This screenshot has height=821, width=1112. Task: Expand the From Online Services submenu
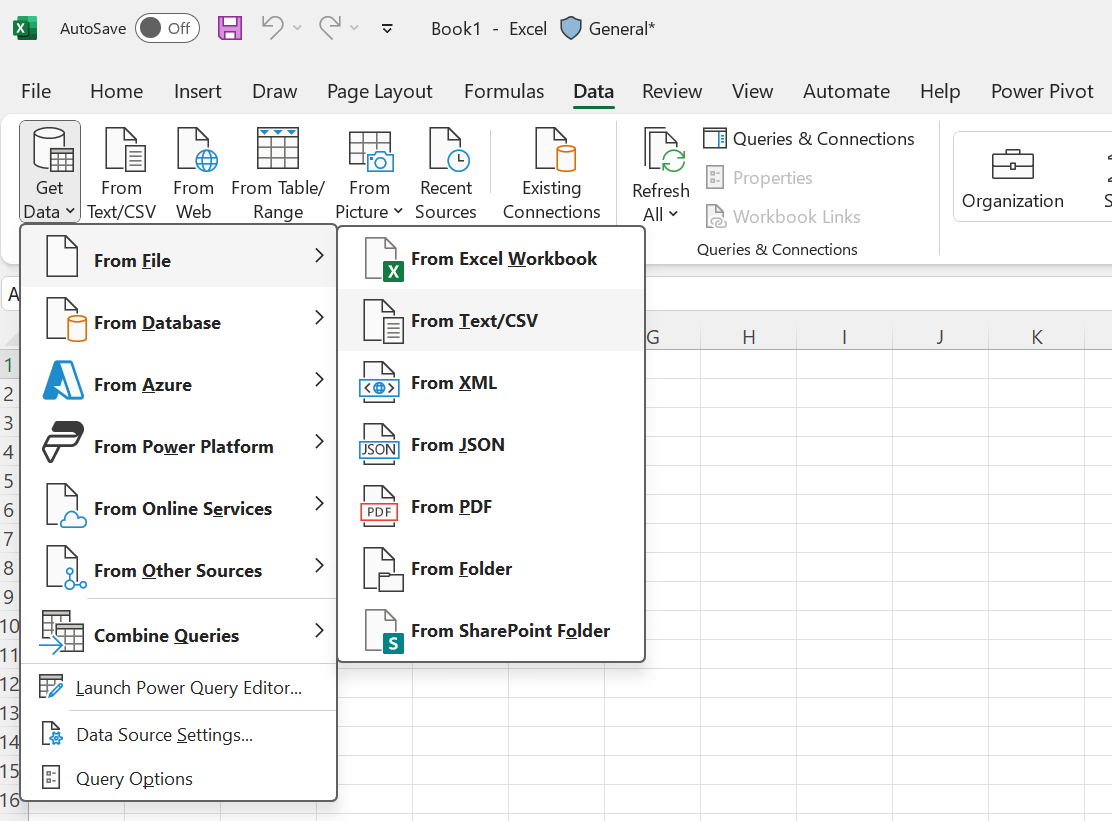point(179,505)
